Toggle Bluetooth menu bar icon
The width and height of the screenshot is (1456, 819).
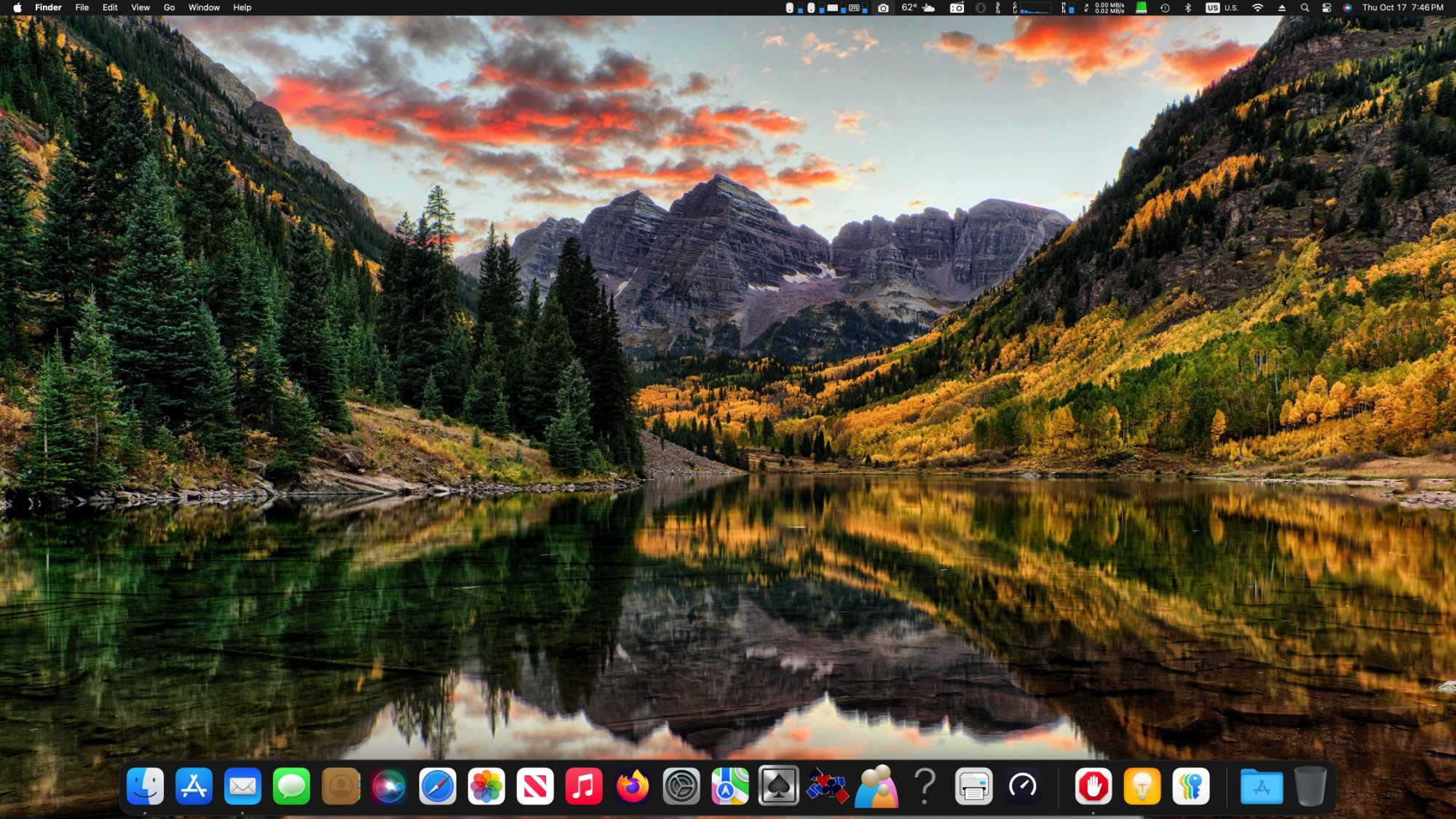(1188, 8)
